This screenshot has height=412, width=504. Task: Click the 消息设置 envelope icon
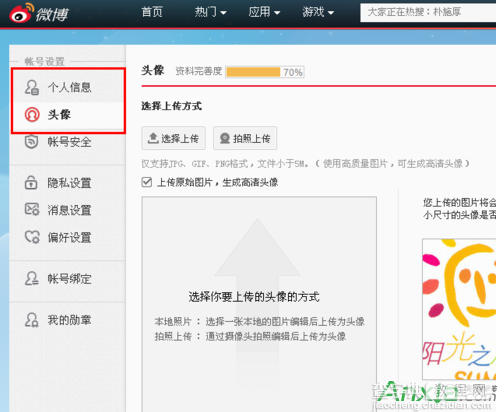(x=32, y=210)
